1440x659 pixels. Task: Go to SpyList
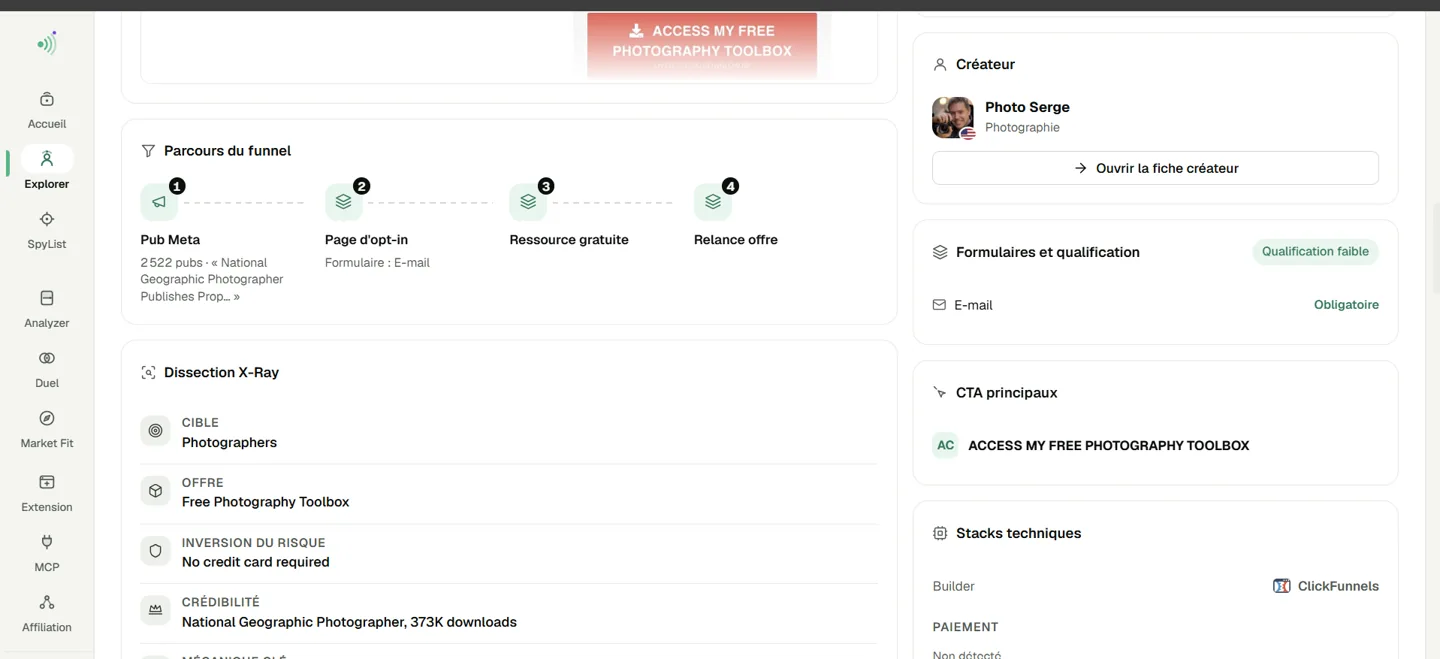[x=47, y=230]
